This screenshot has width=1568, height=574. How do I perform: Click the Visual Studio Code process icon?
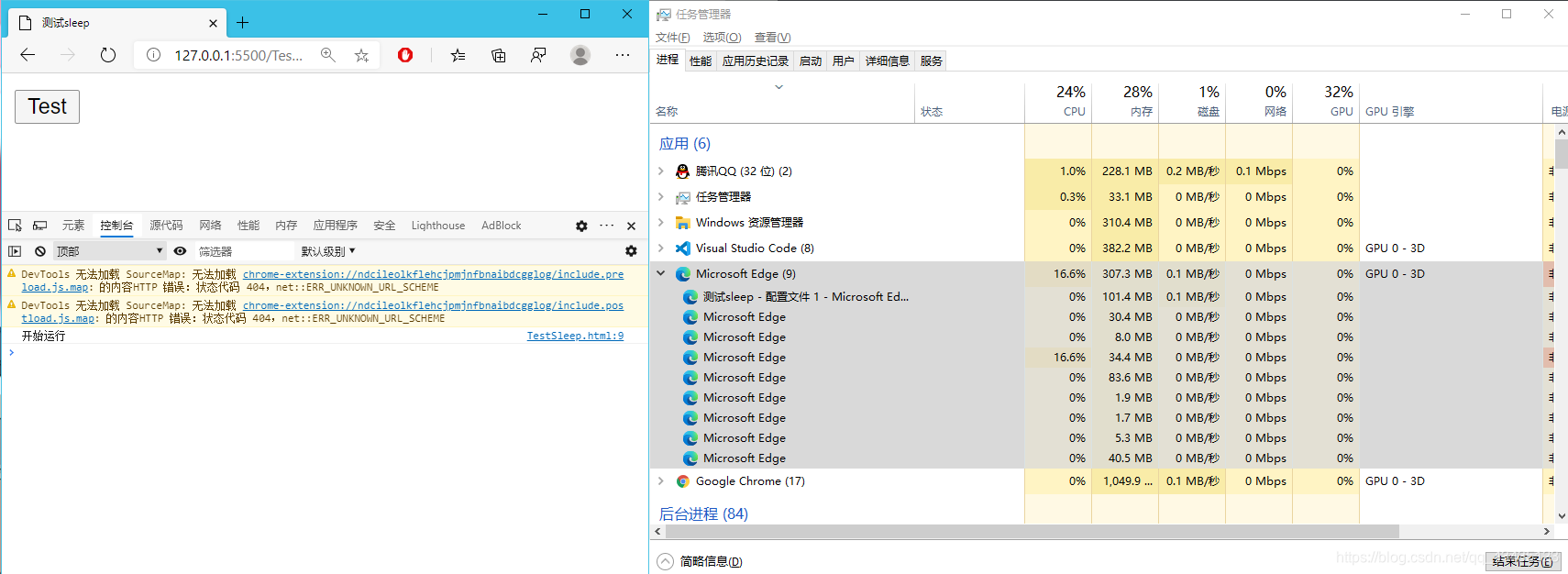point(683,248)
